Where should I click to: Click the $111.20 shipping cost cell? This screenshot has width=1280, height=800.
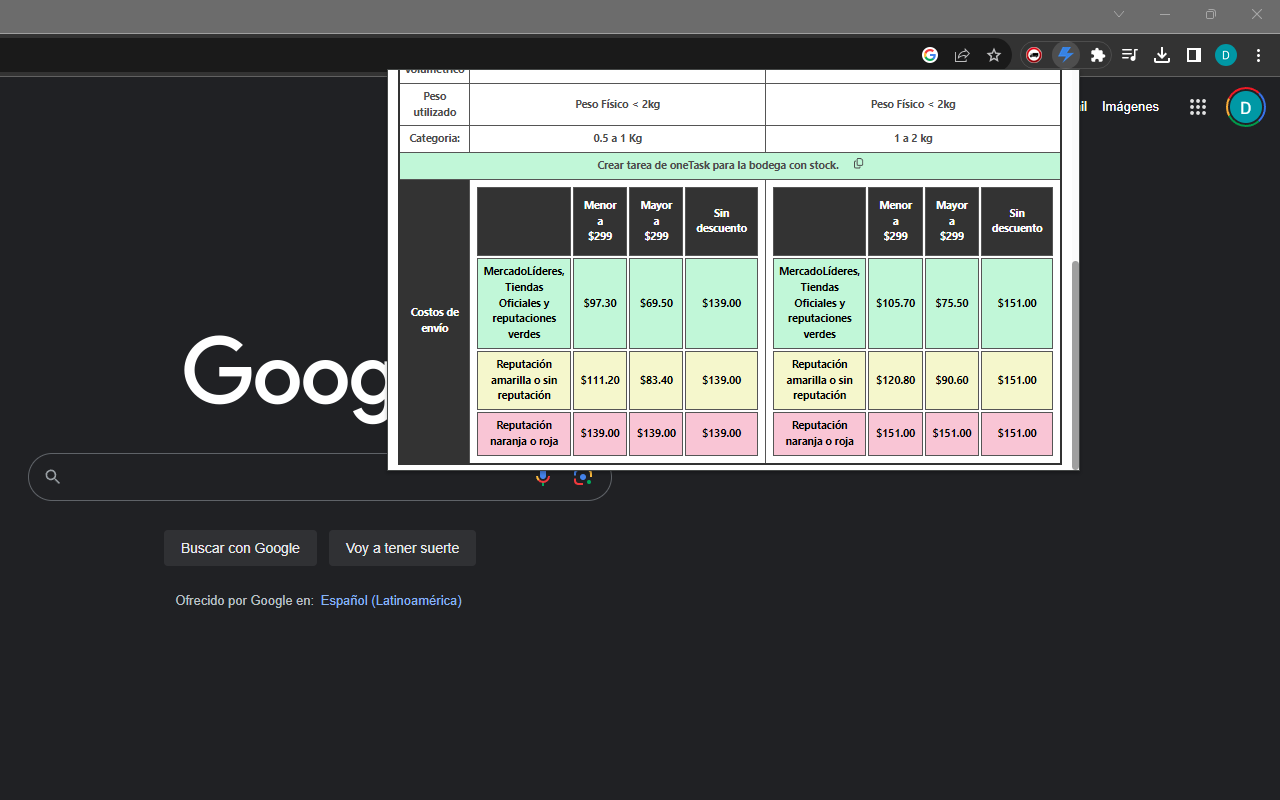(x=600, y=380)
